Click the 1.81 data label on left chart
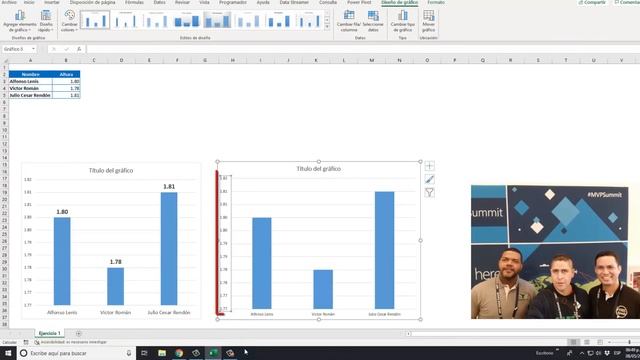The width and height of the screenshot is (640, 360). [169, 187]
